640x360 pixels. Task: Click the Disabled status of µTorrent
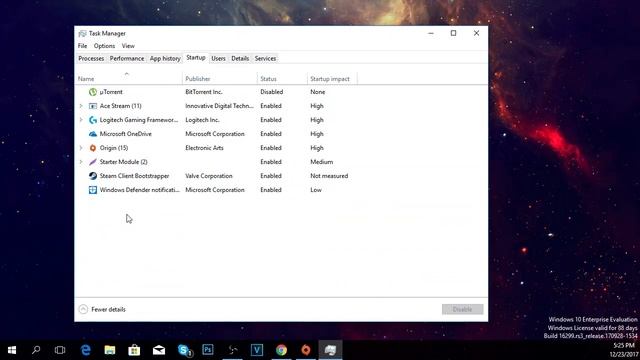tap(271, 92)
